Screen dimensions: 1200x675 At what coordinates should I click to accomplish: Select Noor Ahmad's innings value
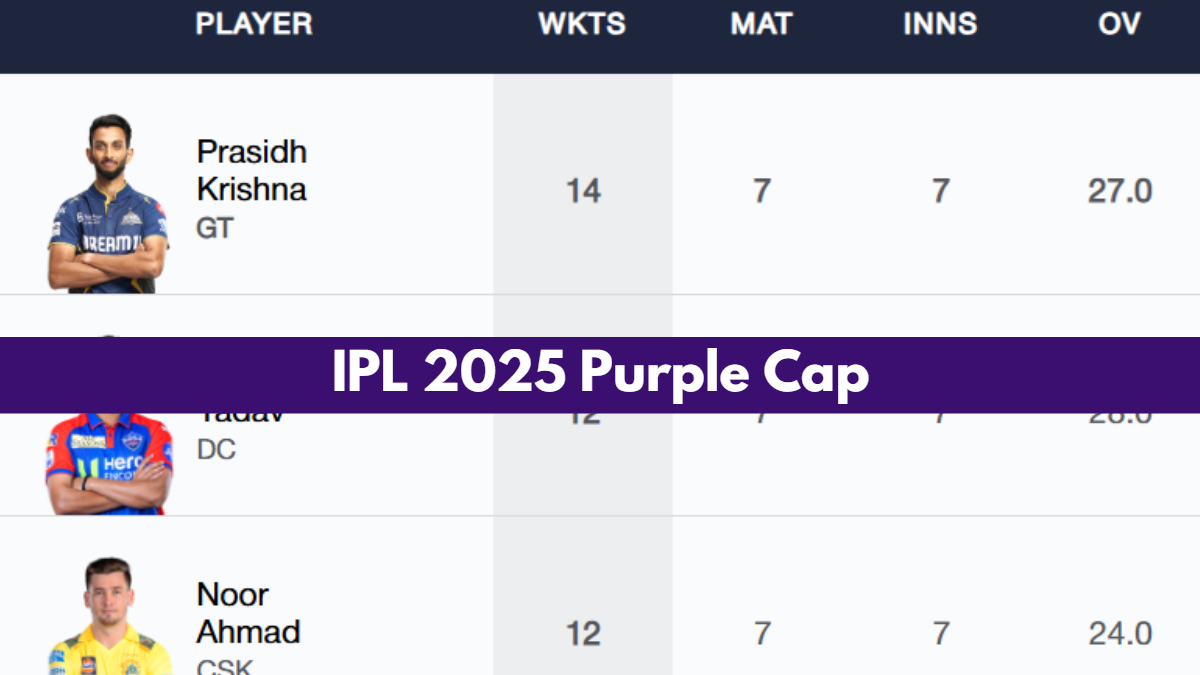click(941, 633)
